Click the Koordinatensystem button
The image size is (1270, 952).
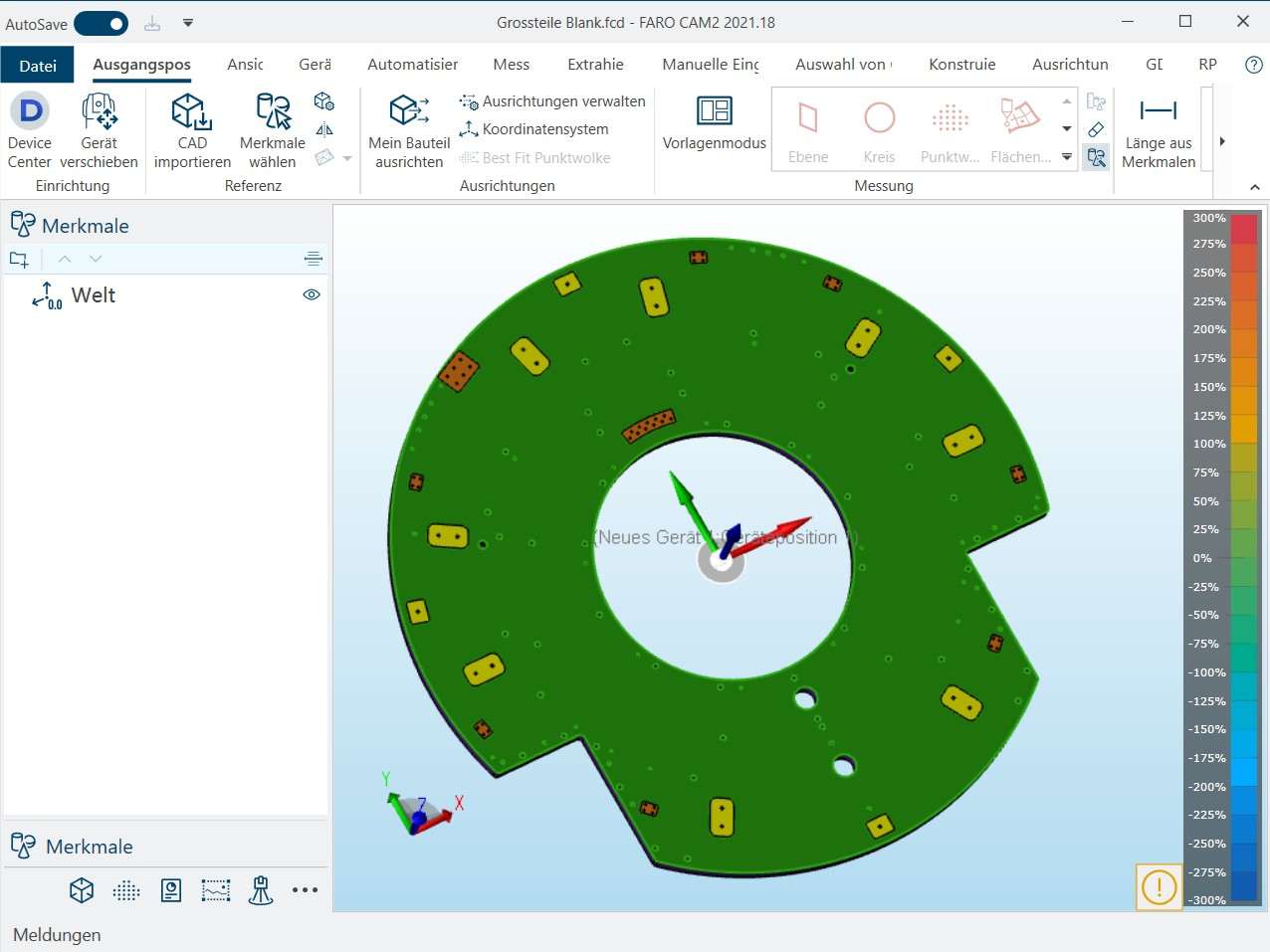(533, 129)
